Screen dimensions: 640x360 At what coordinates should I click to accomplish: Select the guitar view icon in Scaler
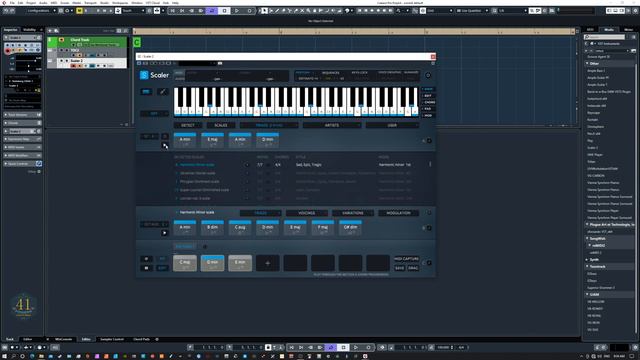click(x=162, y=91)
